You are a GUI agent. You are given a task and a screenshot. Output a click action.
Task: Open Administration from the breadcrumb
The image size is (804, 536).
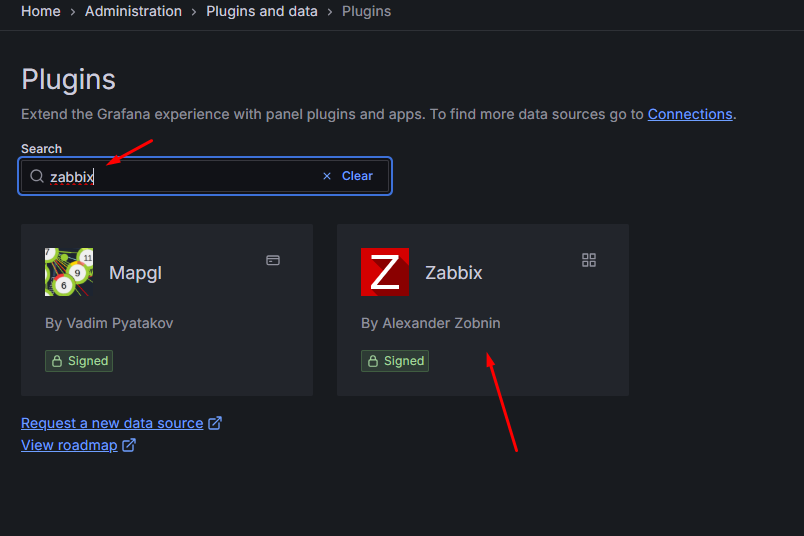pos(133,11)
